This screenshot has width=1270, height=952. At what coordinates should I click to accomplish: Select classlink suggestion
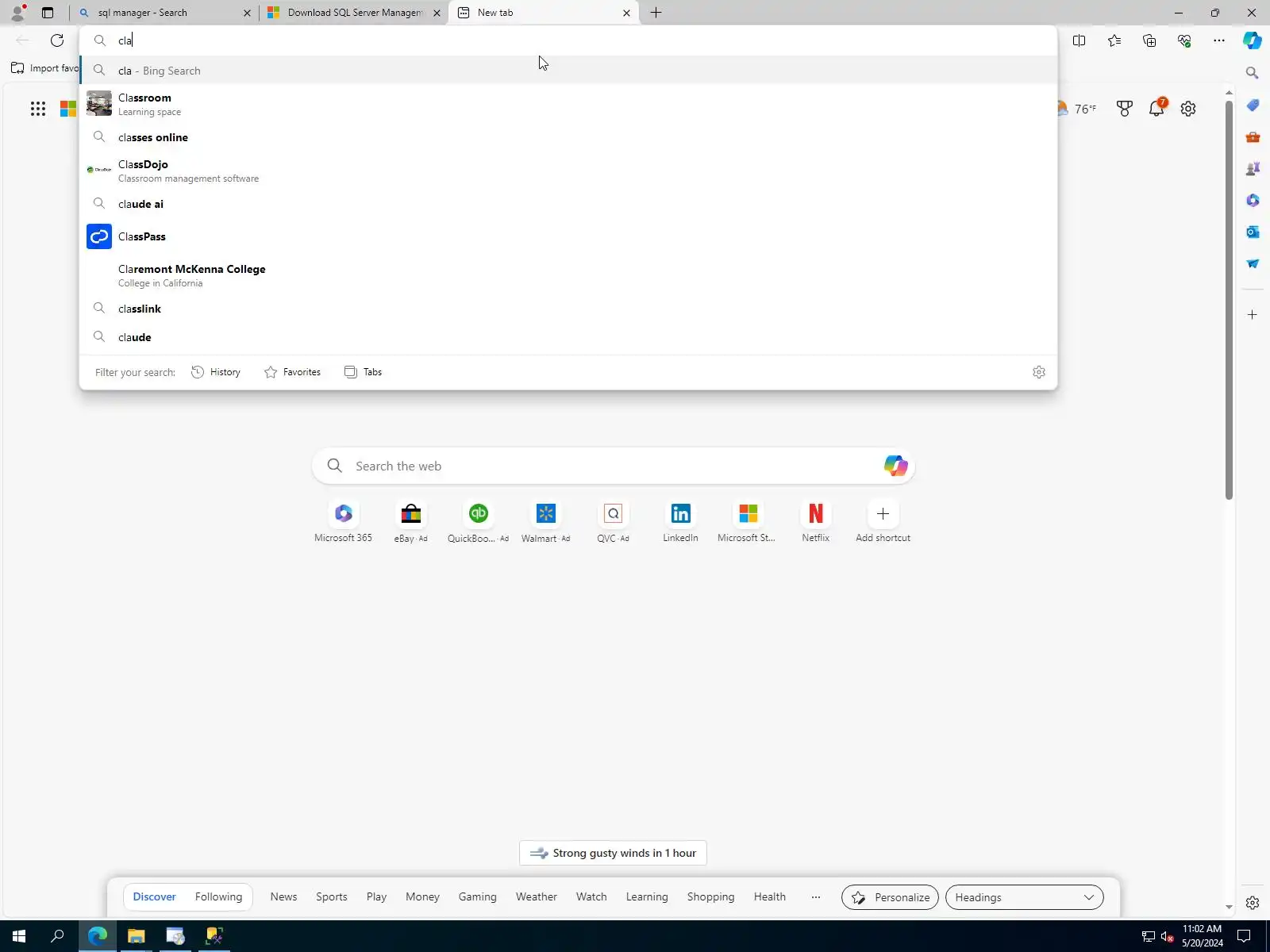568,309
